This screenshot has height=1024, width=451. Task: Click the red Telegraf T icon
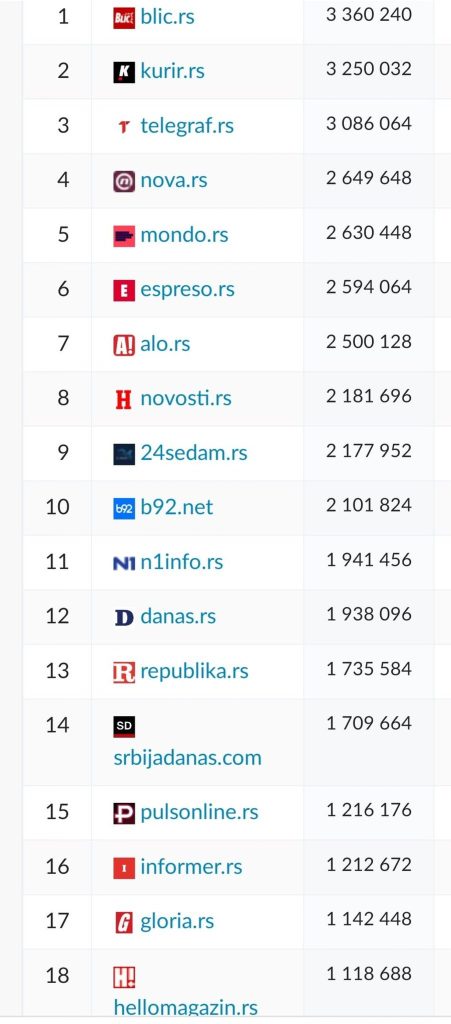click(124, 127)
